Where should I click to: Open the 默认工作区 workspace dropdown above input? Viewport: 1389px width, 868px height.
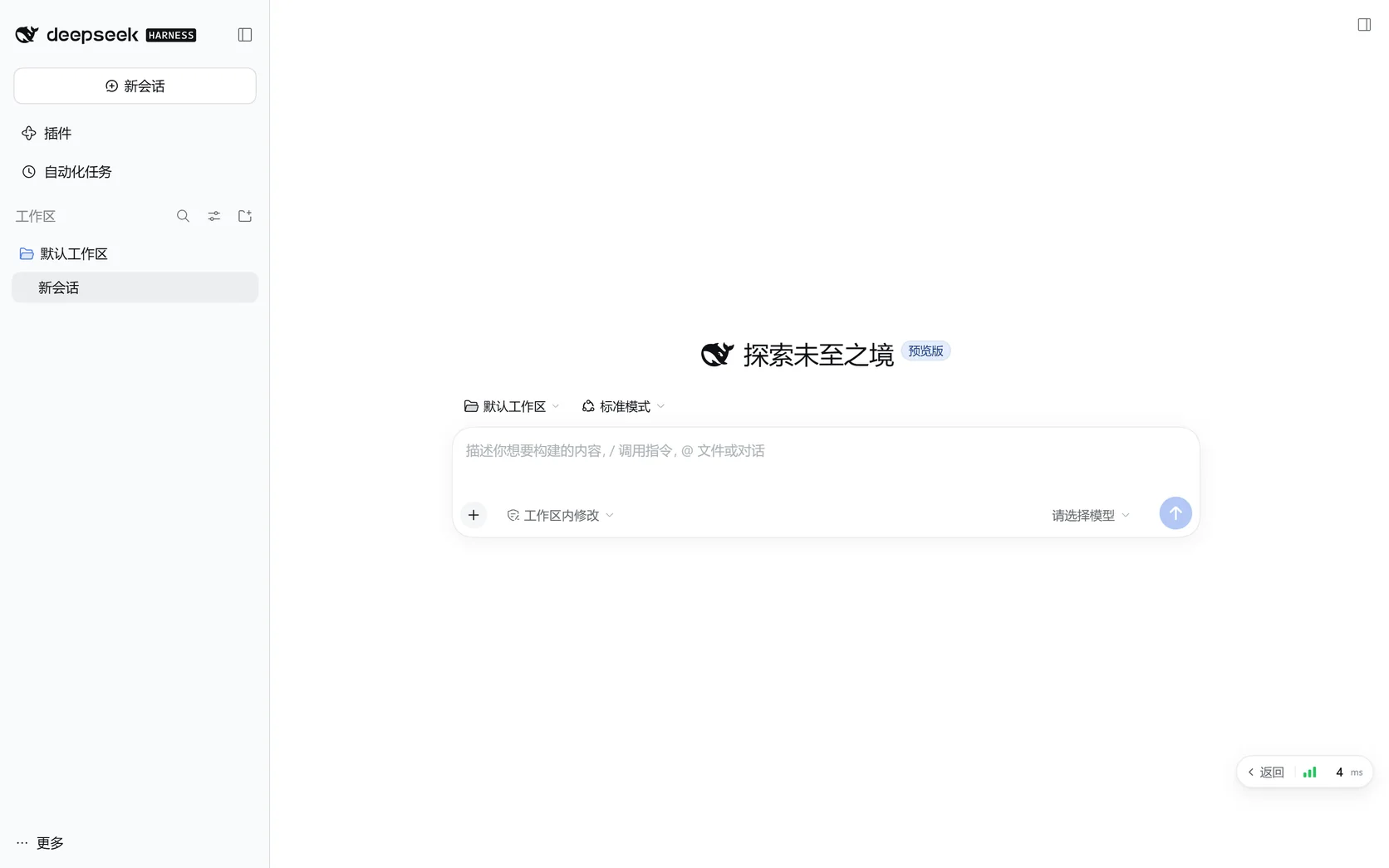[512, 406]
